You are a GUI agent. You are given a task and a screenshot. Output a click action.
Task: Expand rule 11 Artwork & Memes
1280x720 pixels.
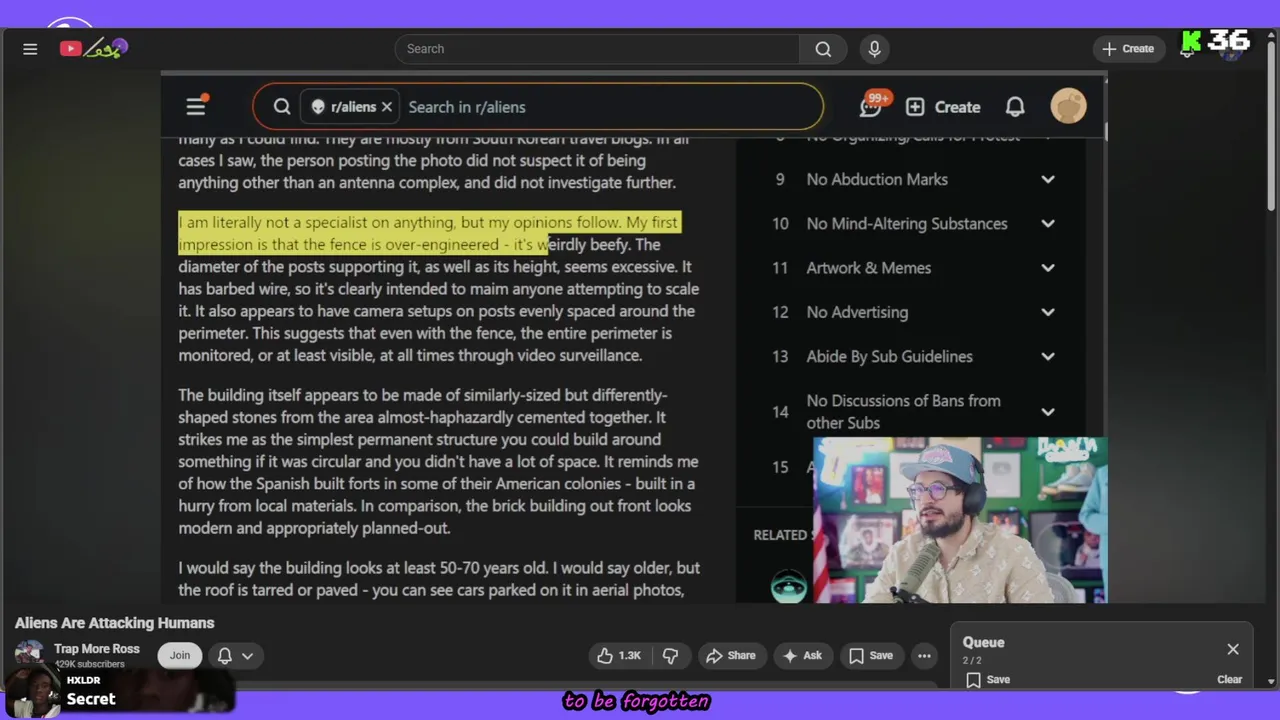[1048, 268]
